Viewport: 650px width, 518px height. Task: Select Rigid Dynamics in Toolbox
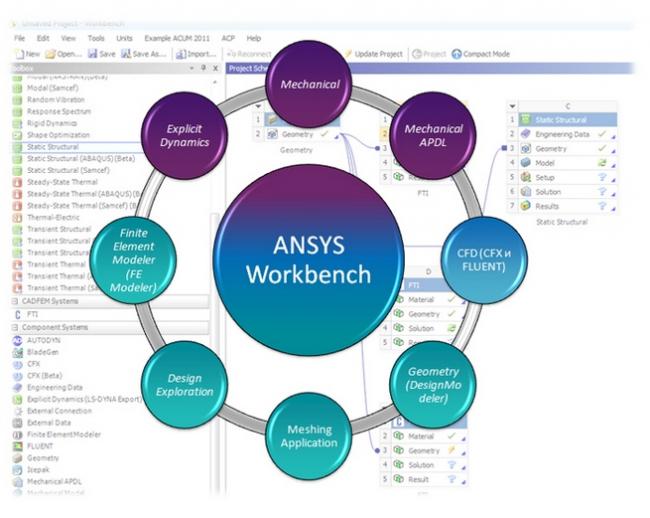[52, 123]
